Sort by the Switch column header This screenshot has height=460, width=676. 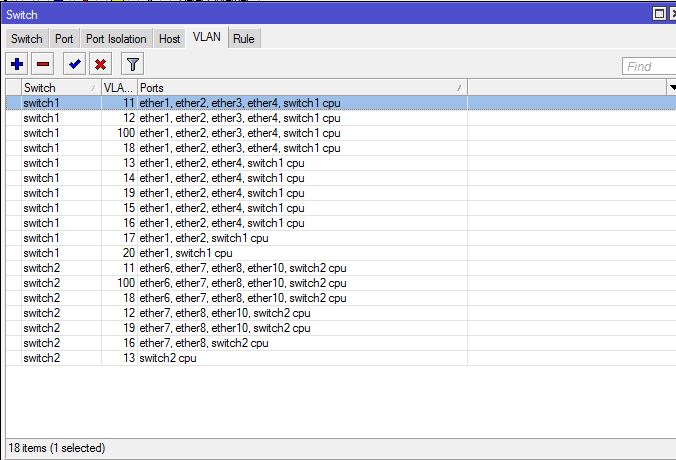point(61,88)
